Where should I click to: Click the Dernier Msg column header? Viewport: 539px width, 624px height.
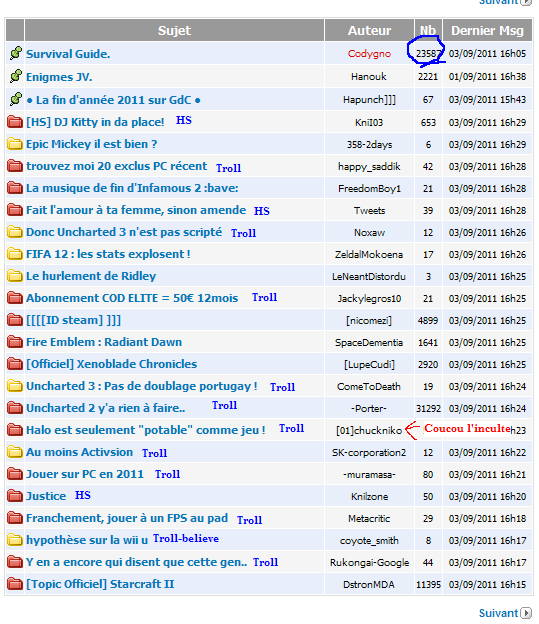pos(487,30)
